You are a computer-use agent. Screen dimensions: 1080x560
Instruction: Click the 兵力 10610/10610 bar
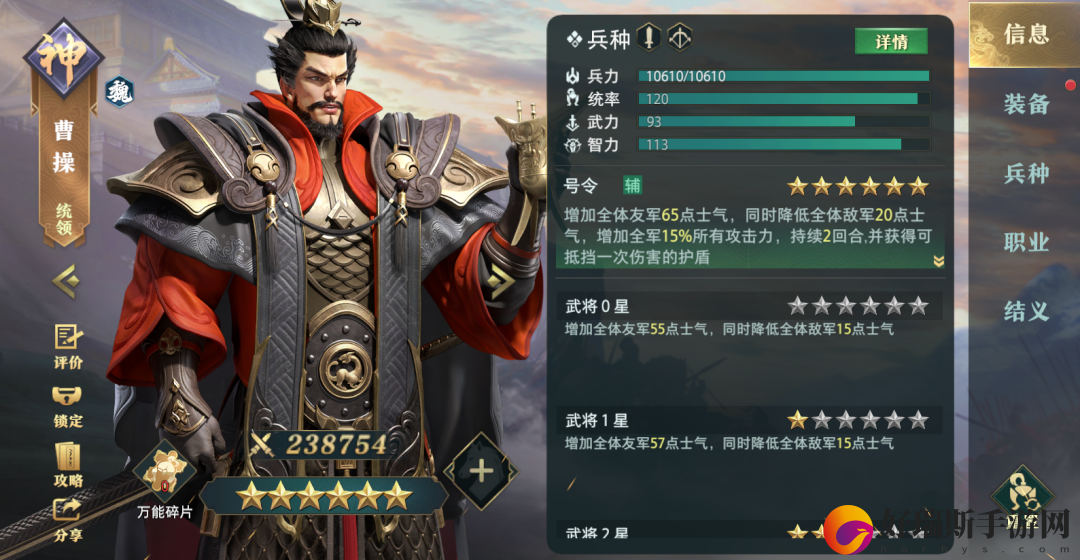783,76
